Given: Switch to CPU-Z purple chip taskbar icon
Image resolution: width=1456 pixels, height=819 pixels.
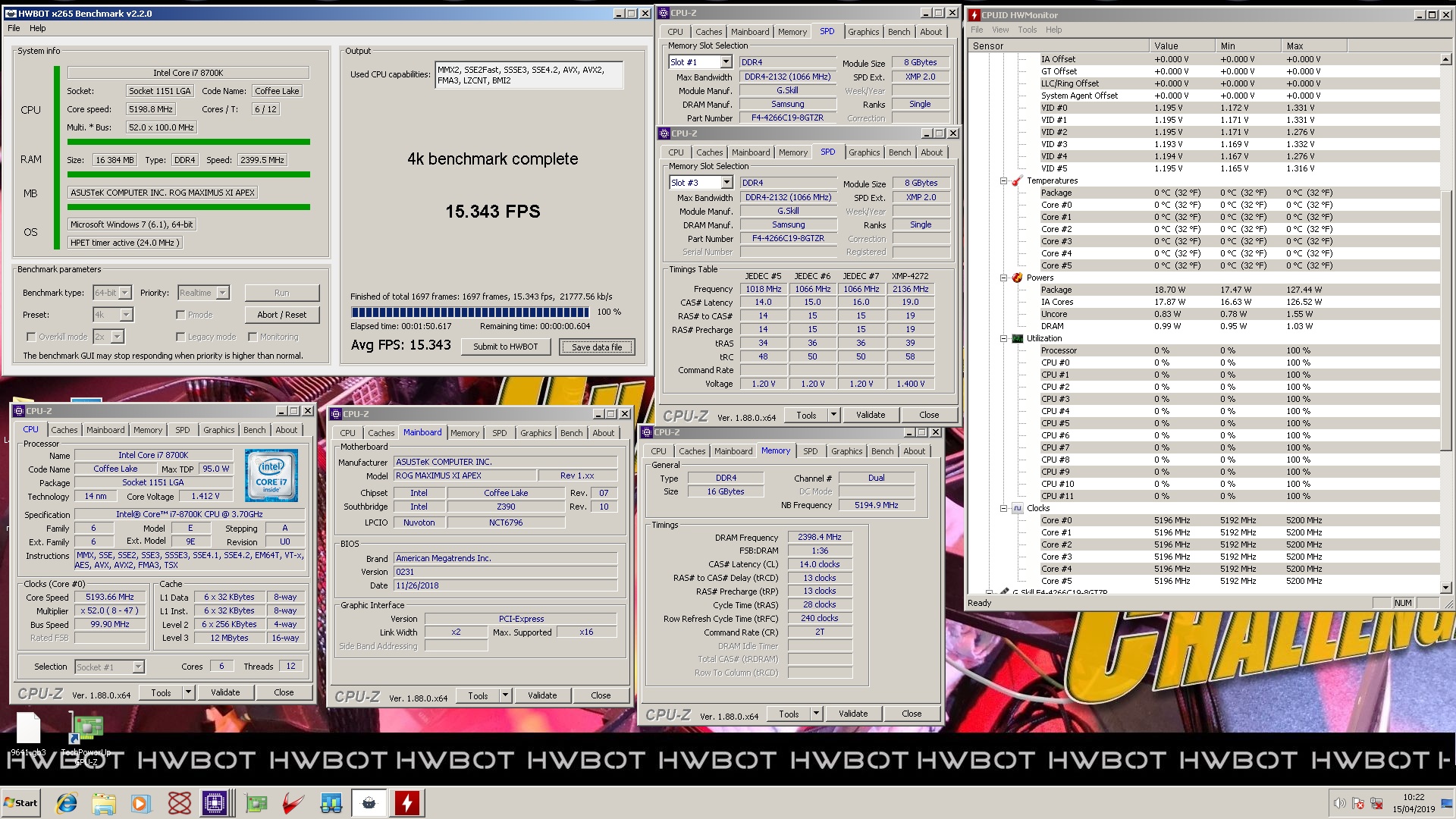Looking at the screenshot, I should (x=215, y=803).
